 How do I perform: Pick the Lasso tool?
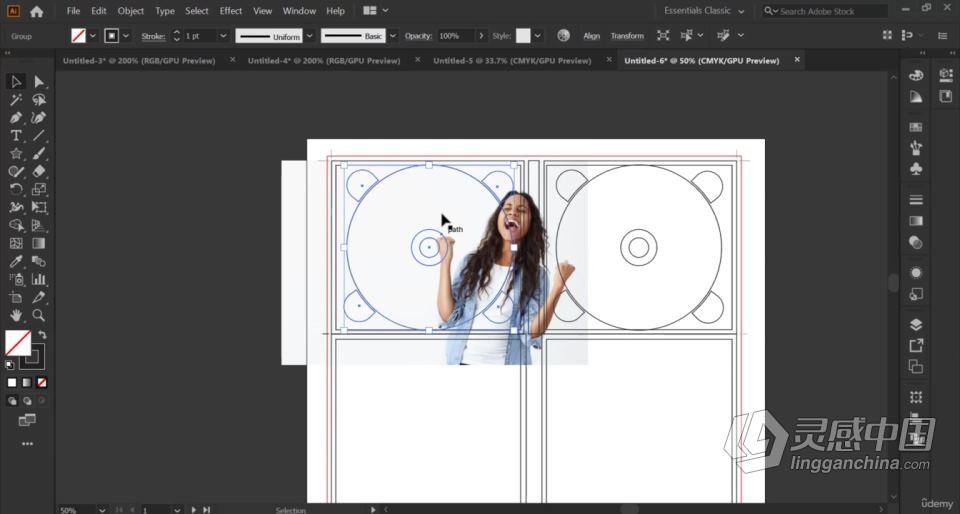[x=39, y=100]
